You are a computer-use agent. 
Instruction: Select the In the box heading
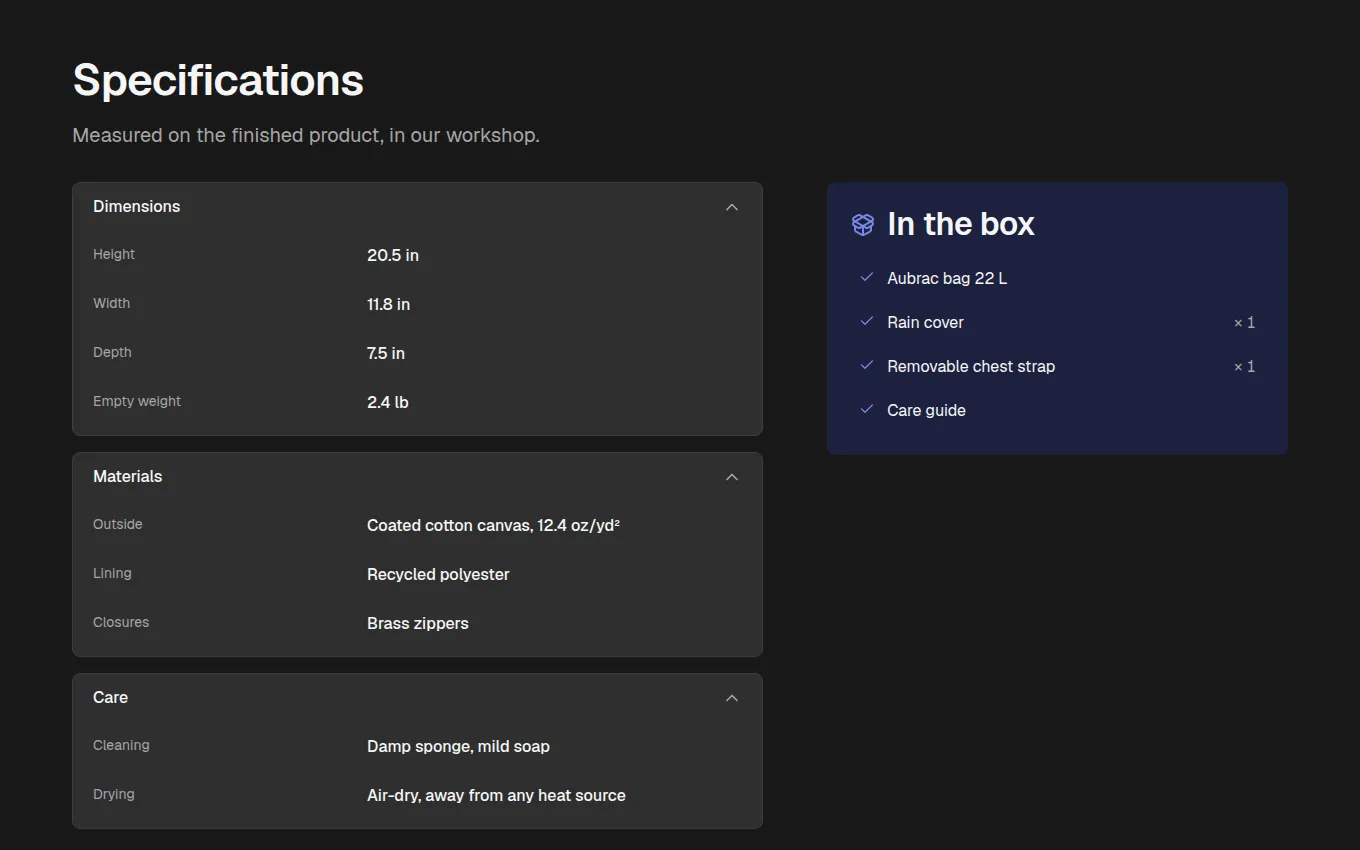[961, 224]
